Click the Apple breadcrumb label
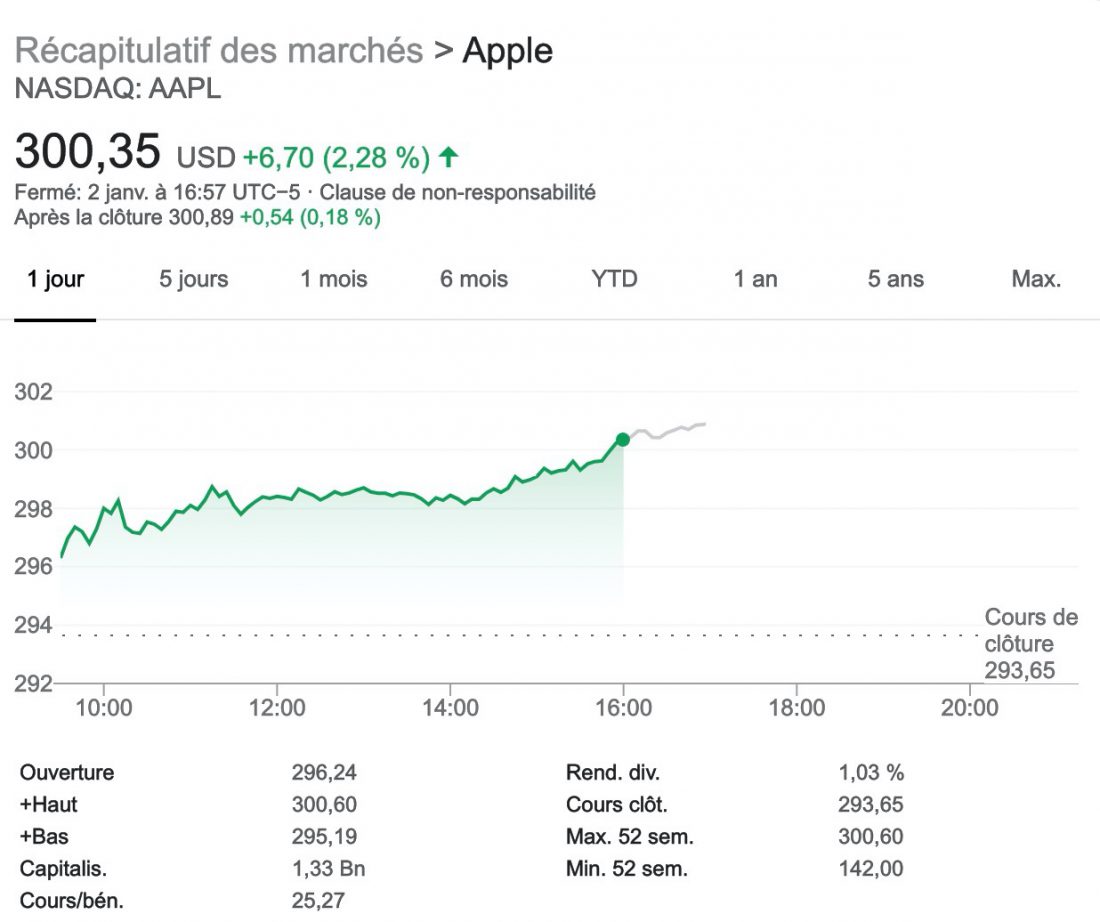 [x=506, y=50]
